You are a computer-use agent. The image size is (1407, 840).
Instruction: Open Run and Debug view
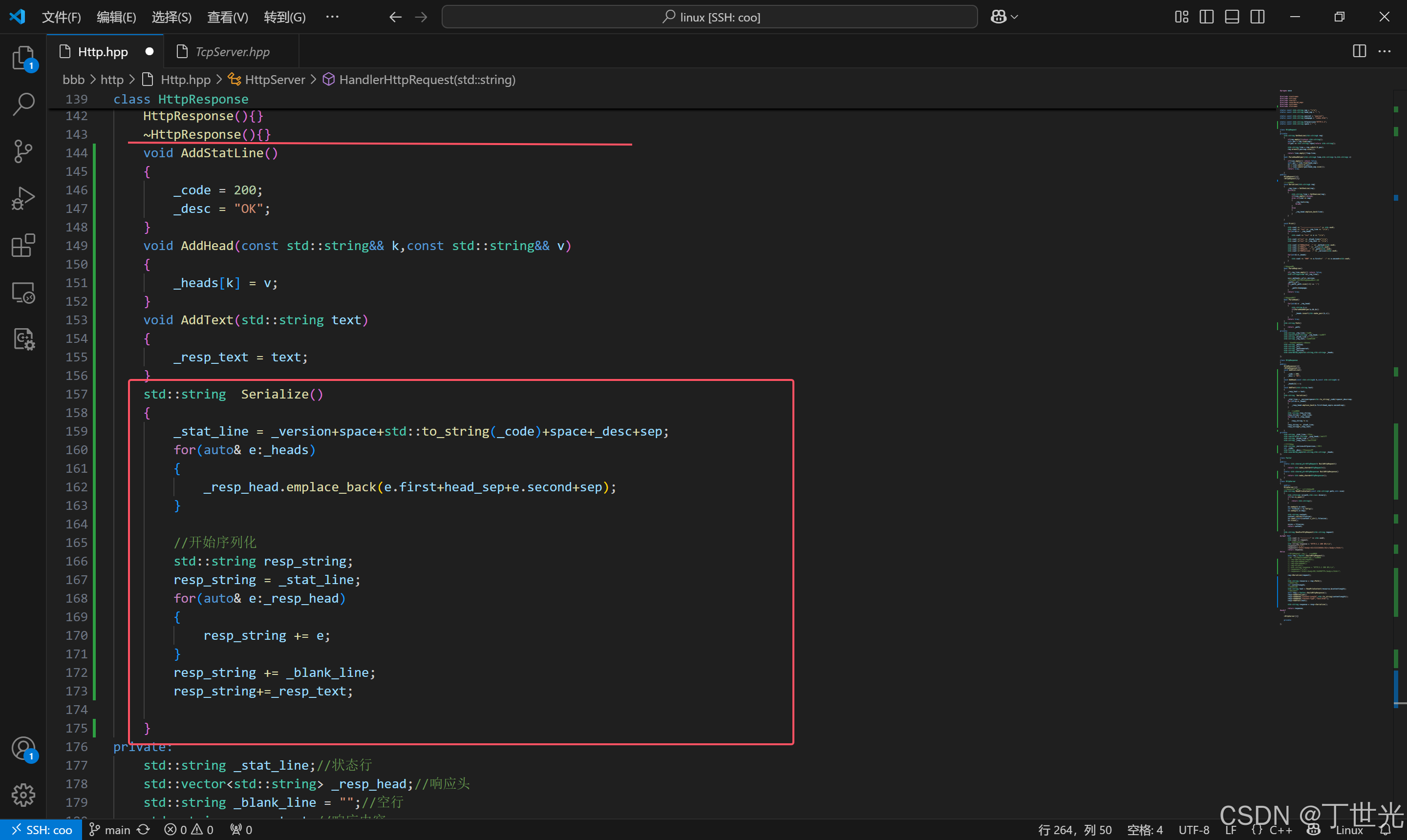click(x=23, y=199)
